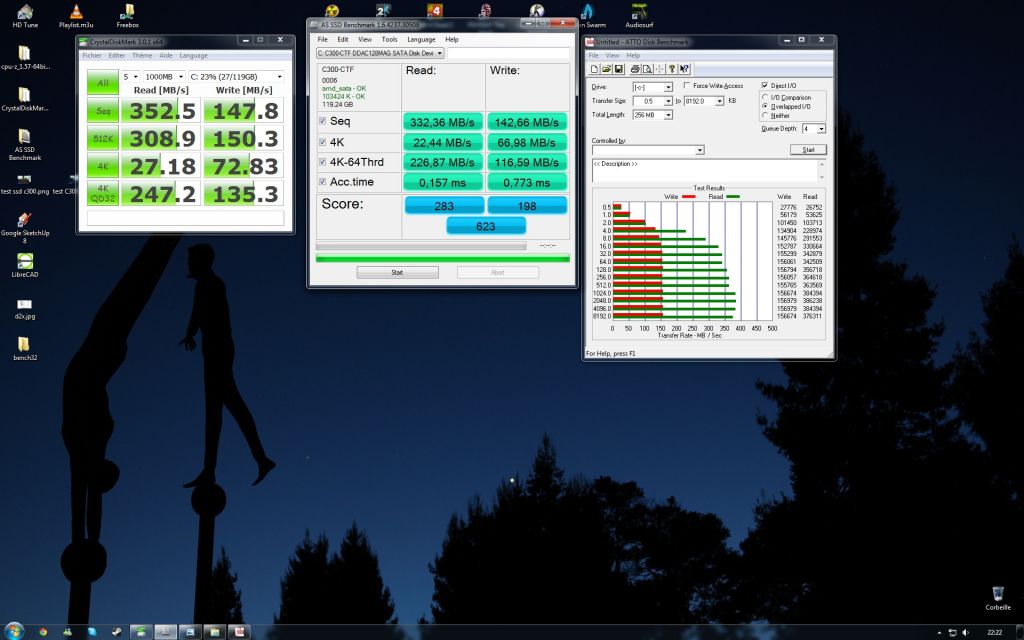Click the Open folder icon in ATTO toolbar
The height and width of the screenshot is (640, 1024).
607,69
